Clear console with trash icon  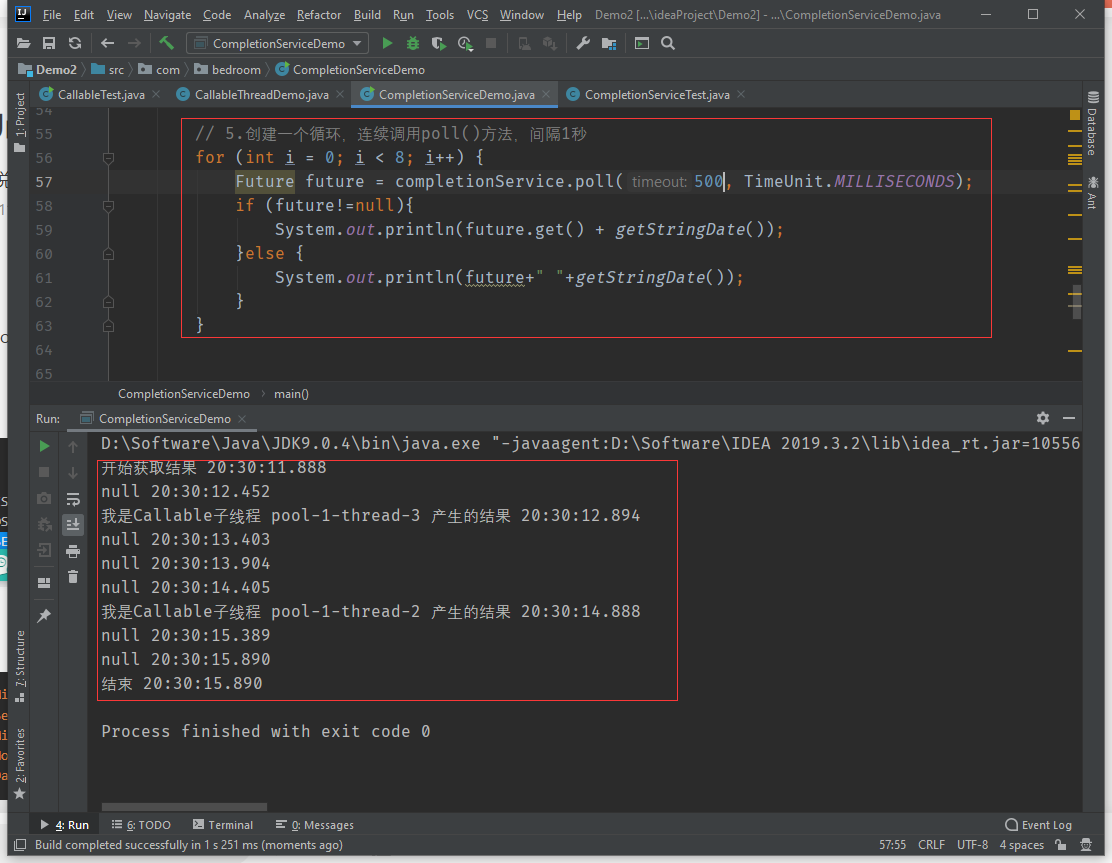point(73,577)
